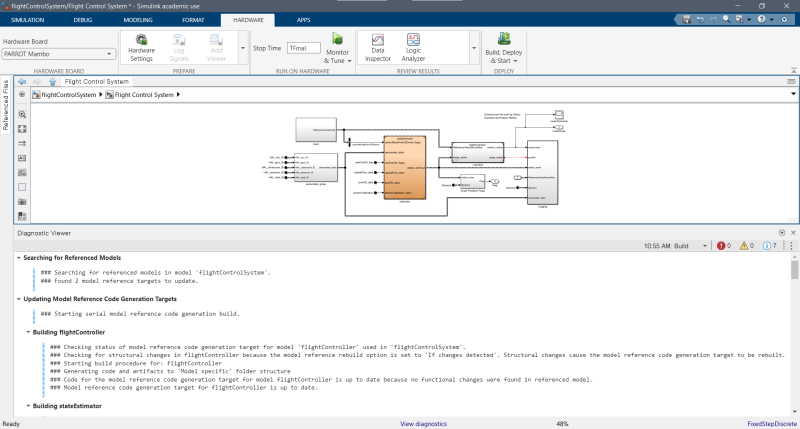Click Fit to View in the canvas palette
800x429 pixels.
(x=22, y=129)
